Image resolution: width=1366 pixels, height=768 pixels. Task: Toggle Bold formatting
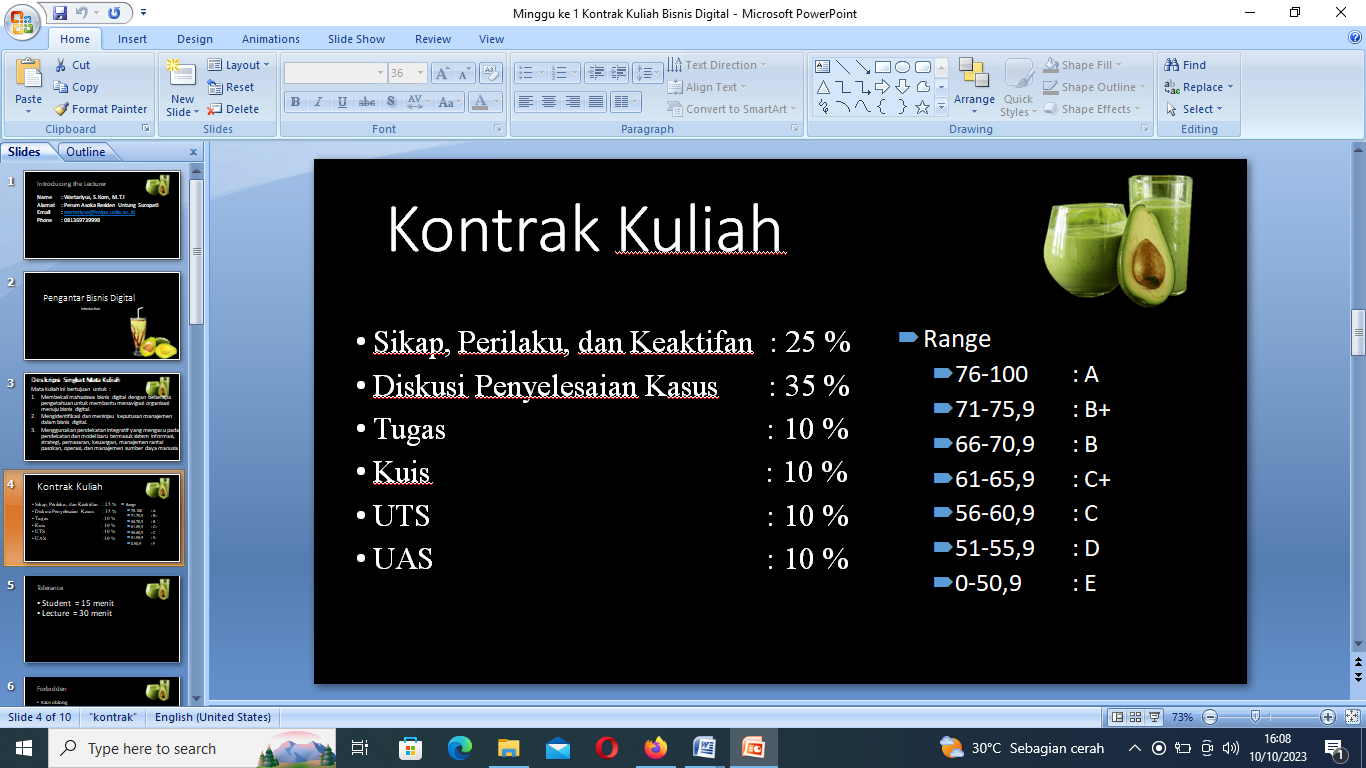pyautogui.click(x=295, y=102)
